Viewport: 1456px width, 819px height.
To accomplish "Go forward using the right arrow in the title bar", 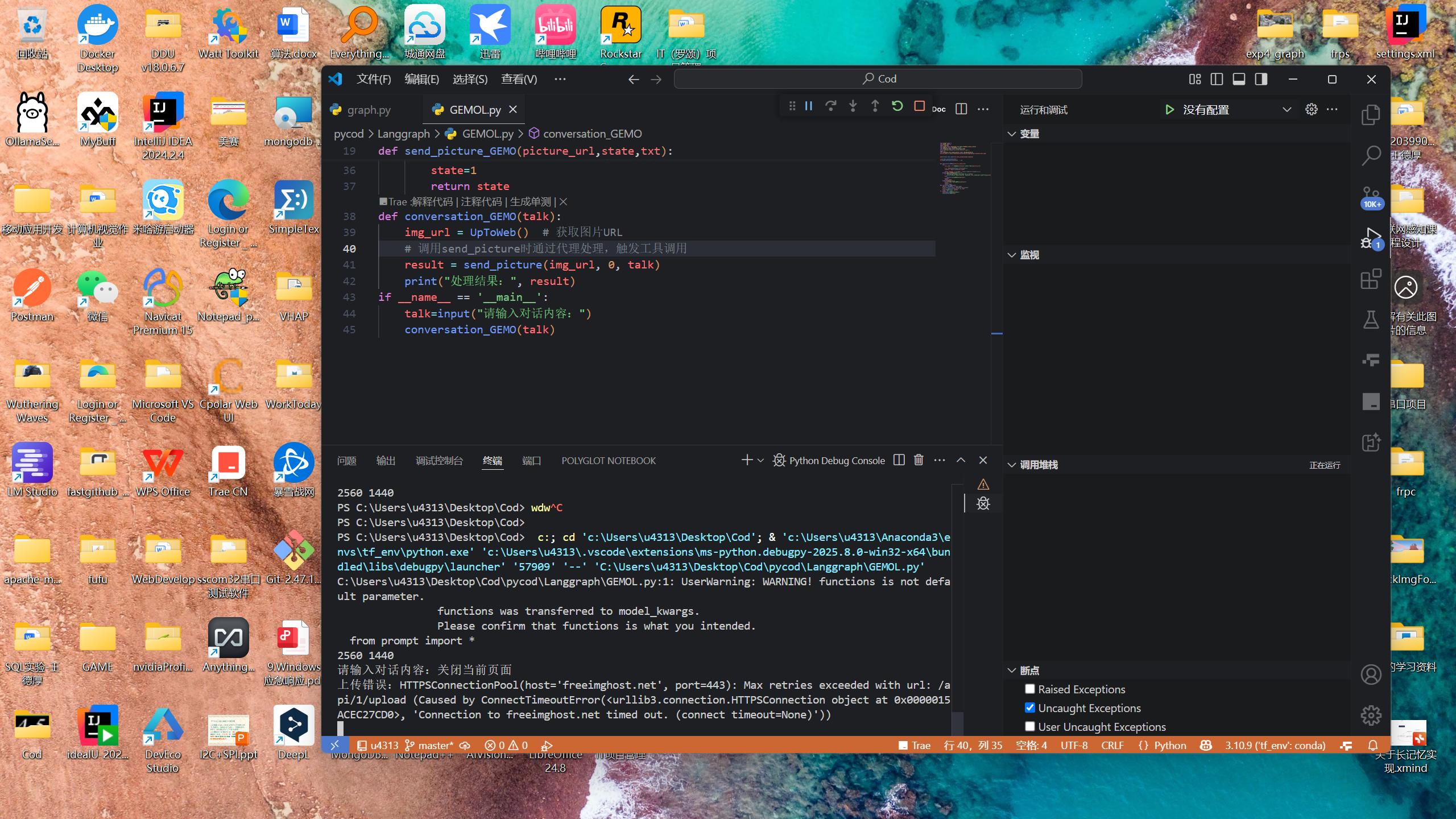I will point(656,80).
